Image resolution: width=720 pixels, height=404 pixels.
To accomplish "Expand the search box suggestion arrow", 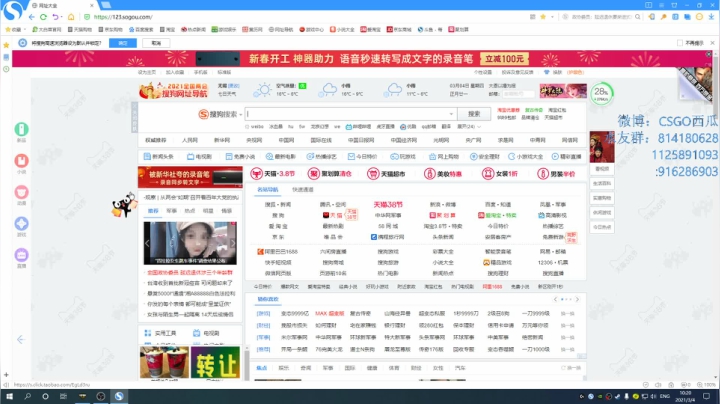I will coord(451,114).
